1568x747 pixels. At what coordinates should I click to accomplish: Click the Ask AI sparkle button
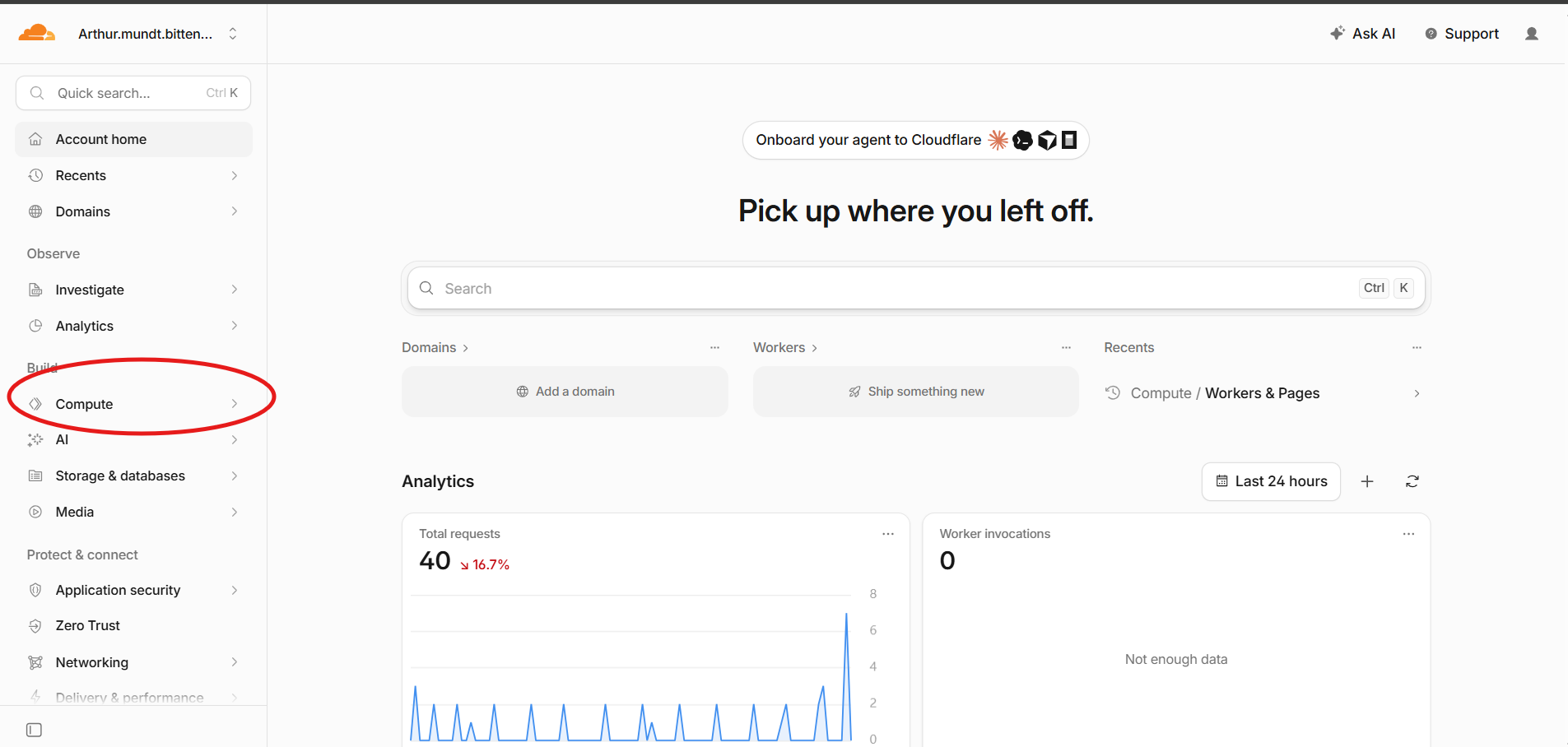pos(1362,34)
